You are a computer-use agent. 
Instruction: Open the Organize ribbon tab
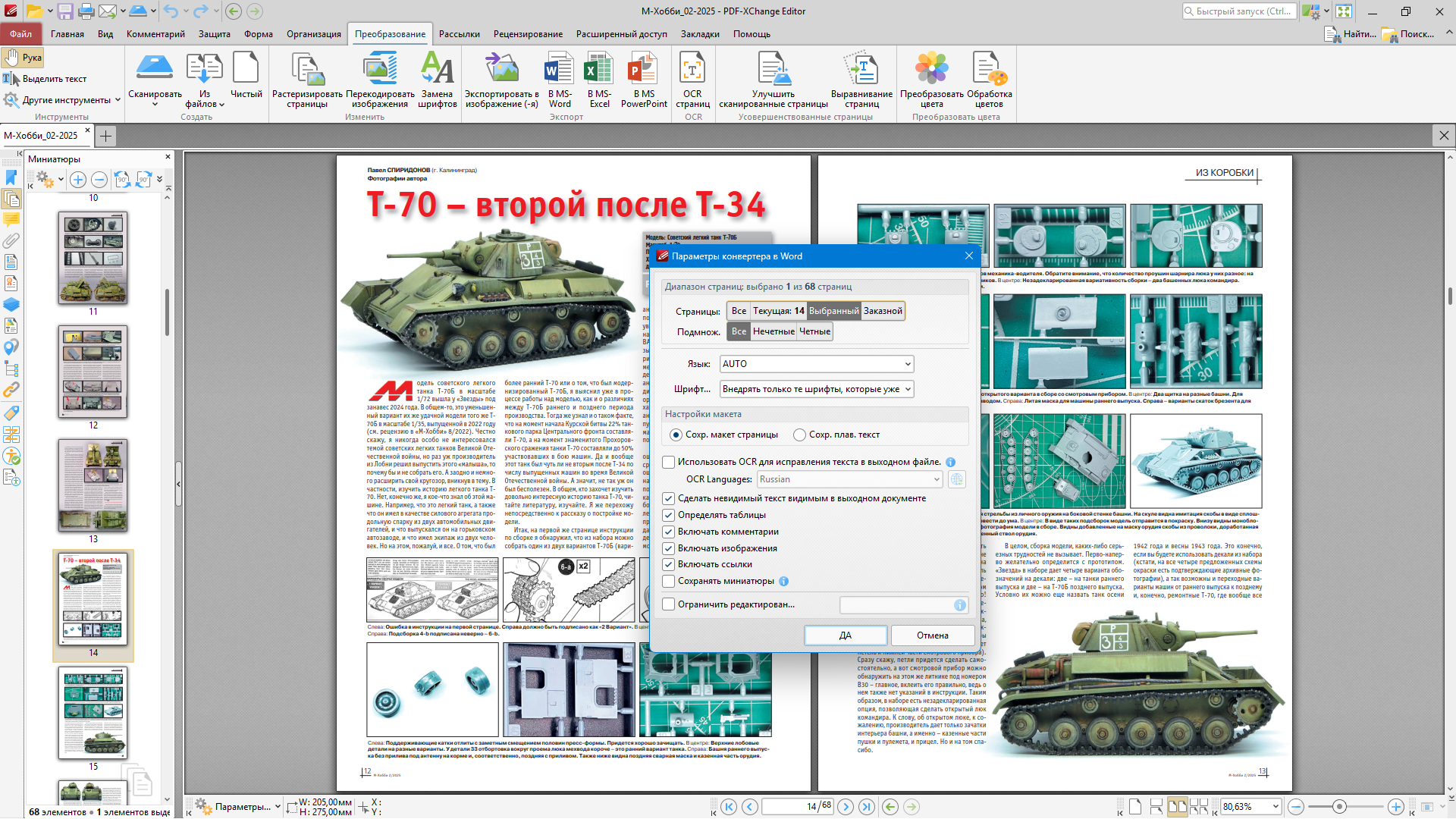(x=313, y=34)
